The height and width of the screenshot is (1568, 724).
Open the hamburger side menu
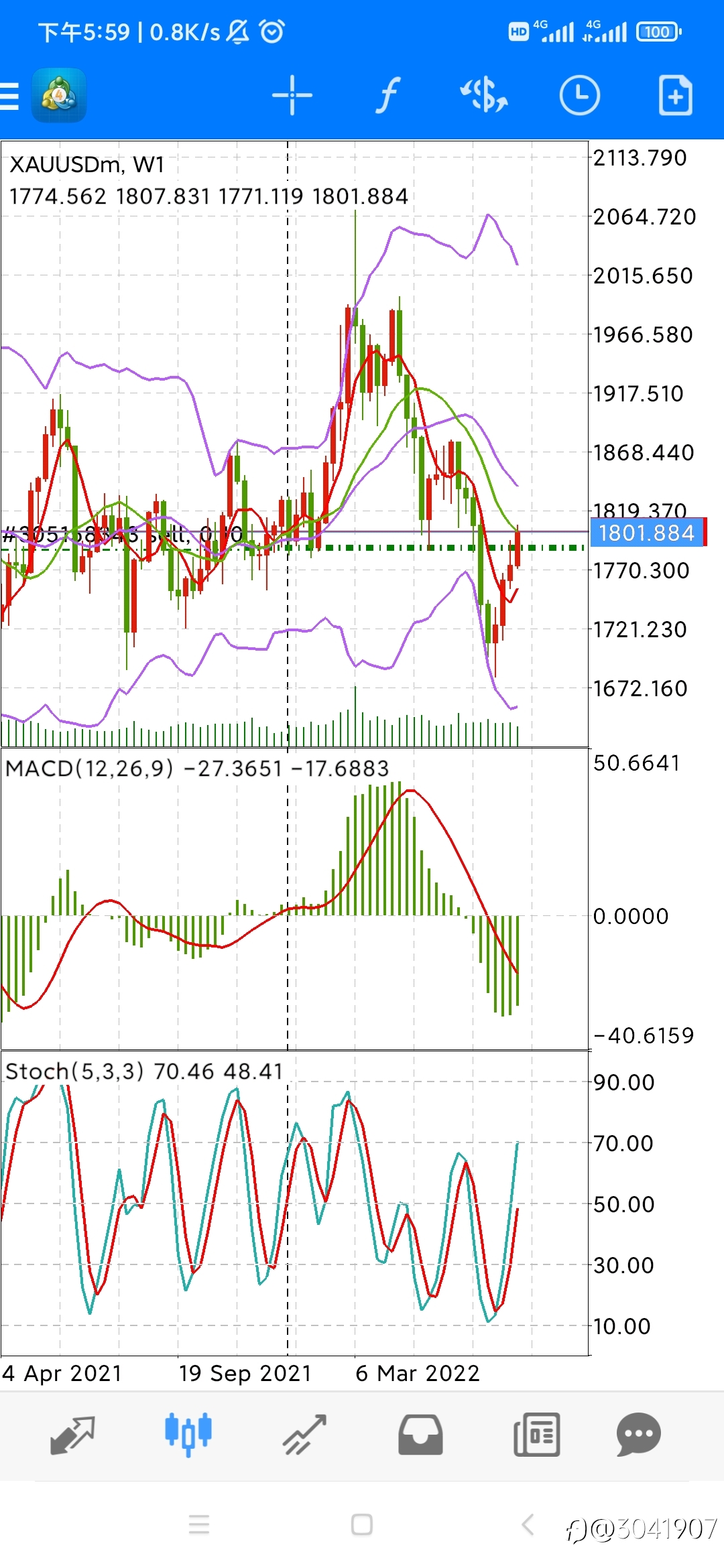click(x=9, y=96)
